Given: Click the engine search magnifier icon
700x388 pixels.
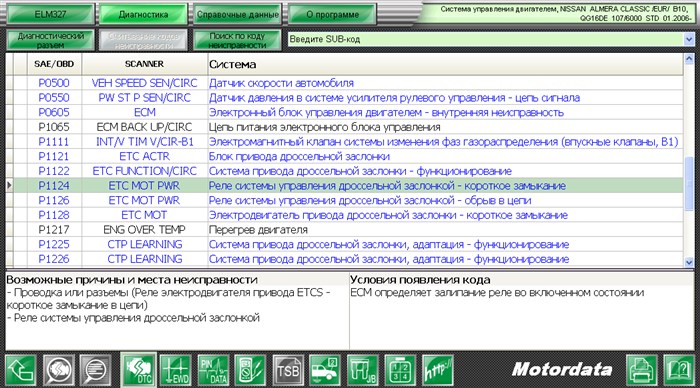Looking at the screenshot, I should tap(58, 370).
